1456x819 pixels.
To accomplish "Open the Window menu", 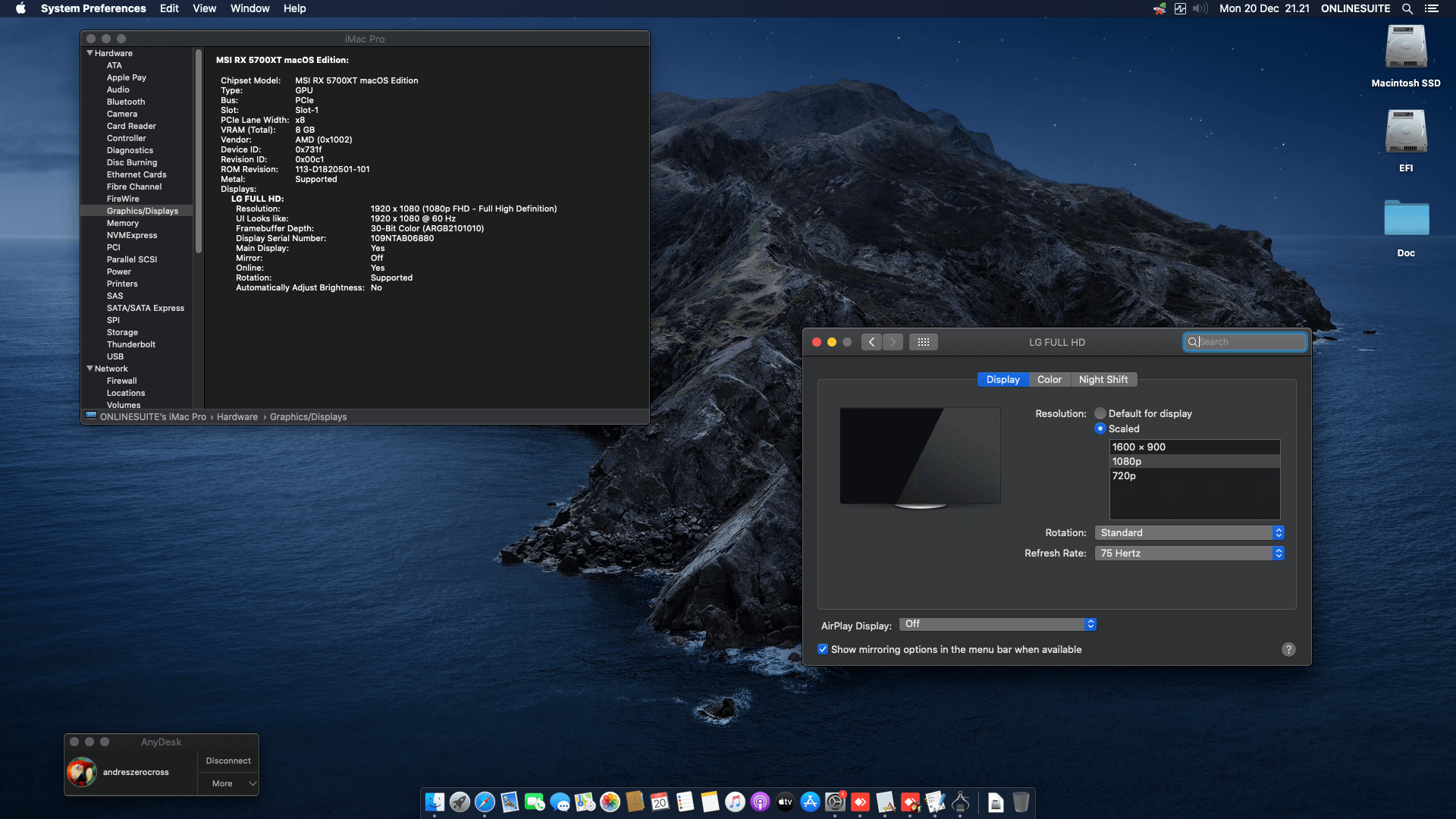I will (249, 8).
